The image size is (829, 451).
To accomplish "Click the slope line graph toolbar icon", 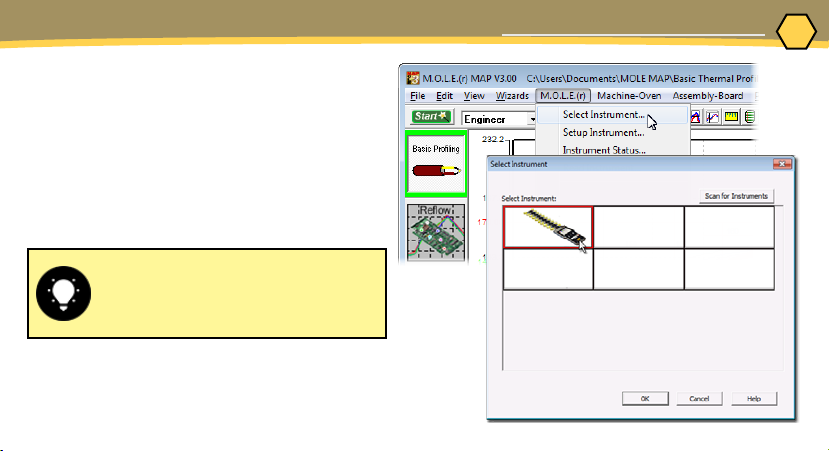I will [713, 117].
